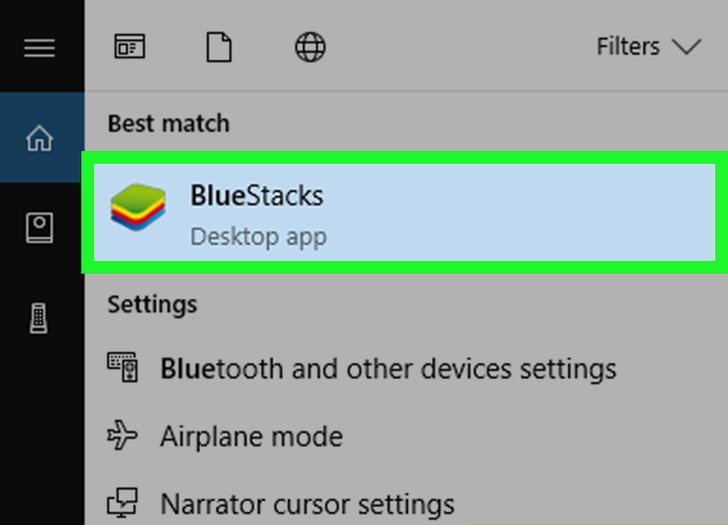Viewport: 728px width, 525px height.
Task: Click the Narrator cursor settings icon
Action: coord(124,501)
